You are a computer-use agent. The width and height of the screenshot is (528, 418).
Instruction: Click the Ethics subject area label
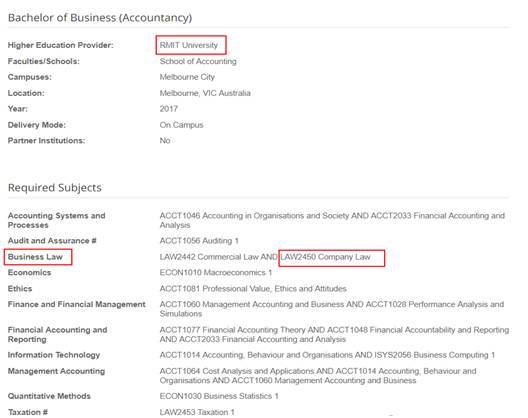pyautogui.click(x=20, y=289)
